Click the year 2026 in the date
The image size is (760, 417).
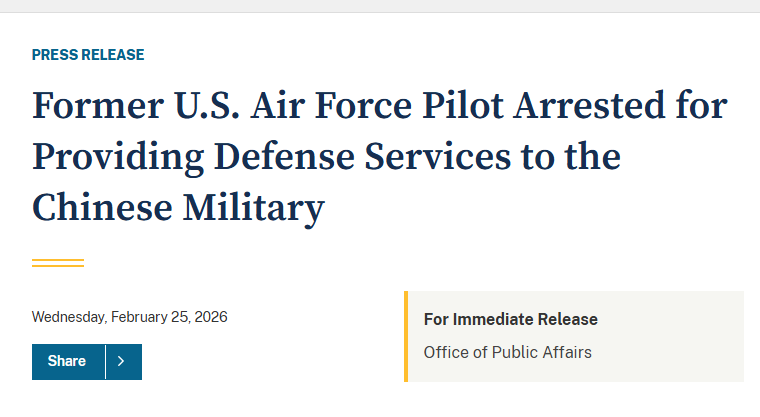[211, 317]
